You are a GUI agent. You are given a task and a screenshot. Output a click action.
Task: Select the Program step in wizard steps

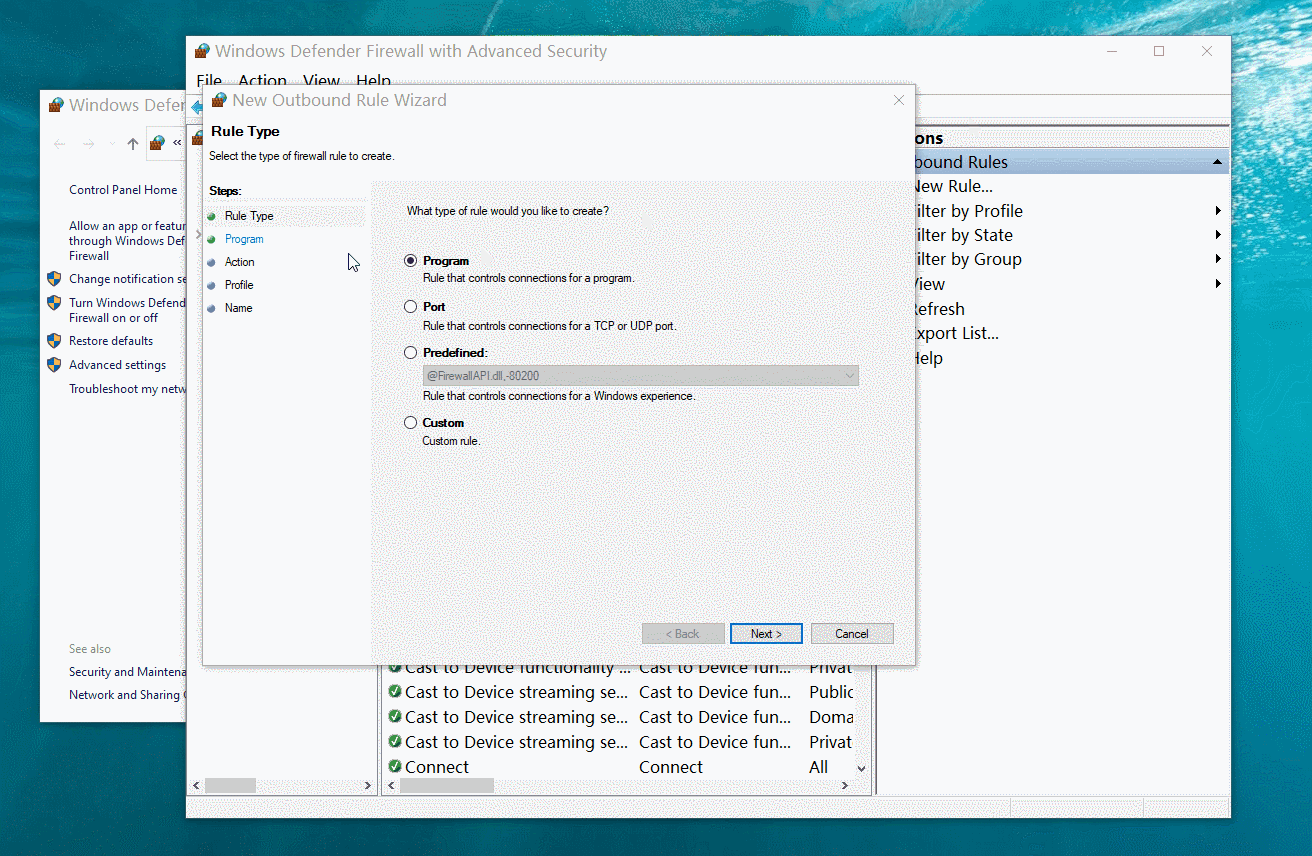pyautogui.click(x=244, y=239)
